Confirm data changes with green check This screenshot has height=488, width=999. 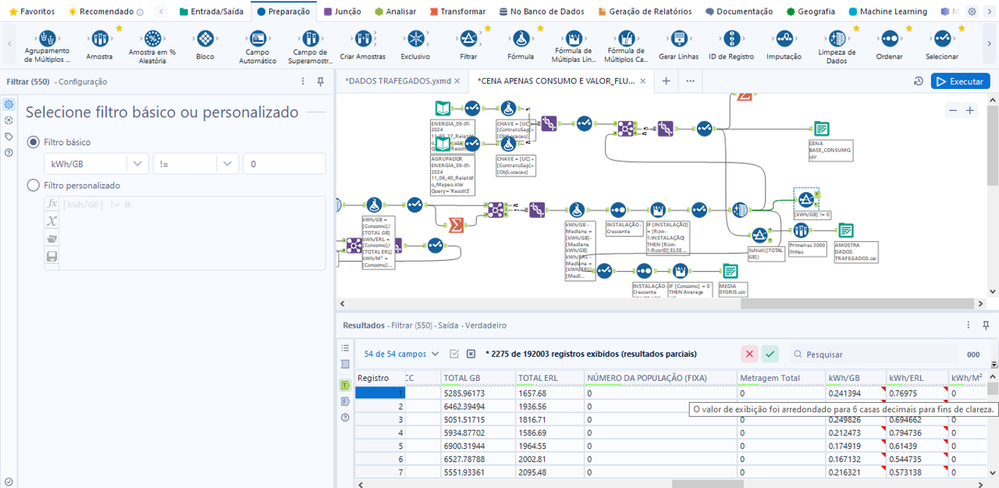770,354
